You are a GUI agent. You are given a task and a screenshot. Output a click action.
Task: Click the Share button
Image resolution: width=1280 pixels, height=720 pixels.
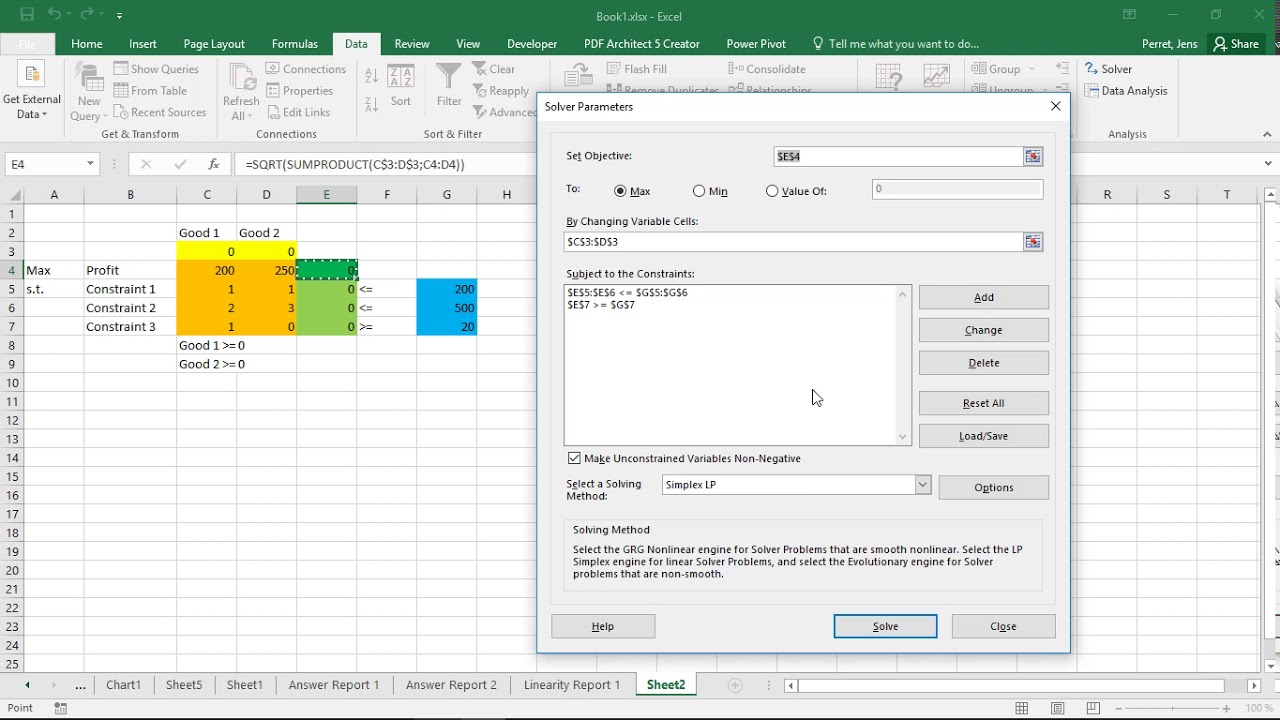(x=1236, y=44)
